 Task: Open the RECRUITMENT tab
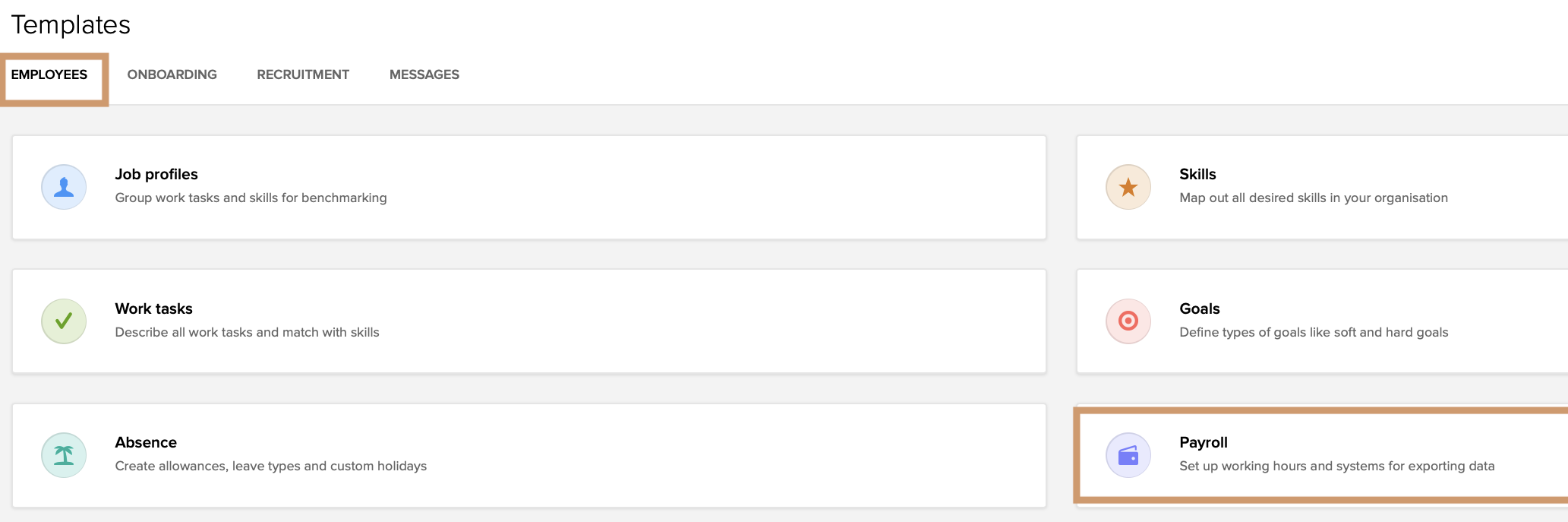(302, 74)
